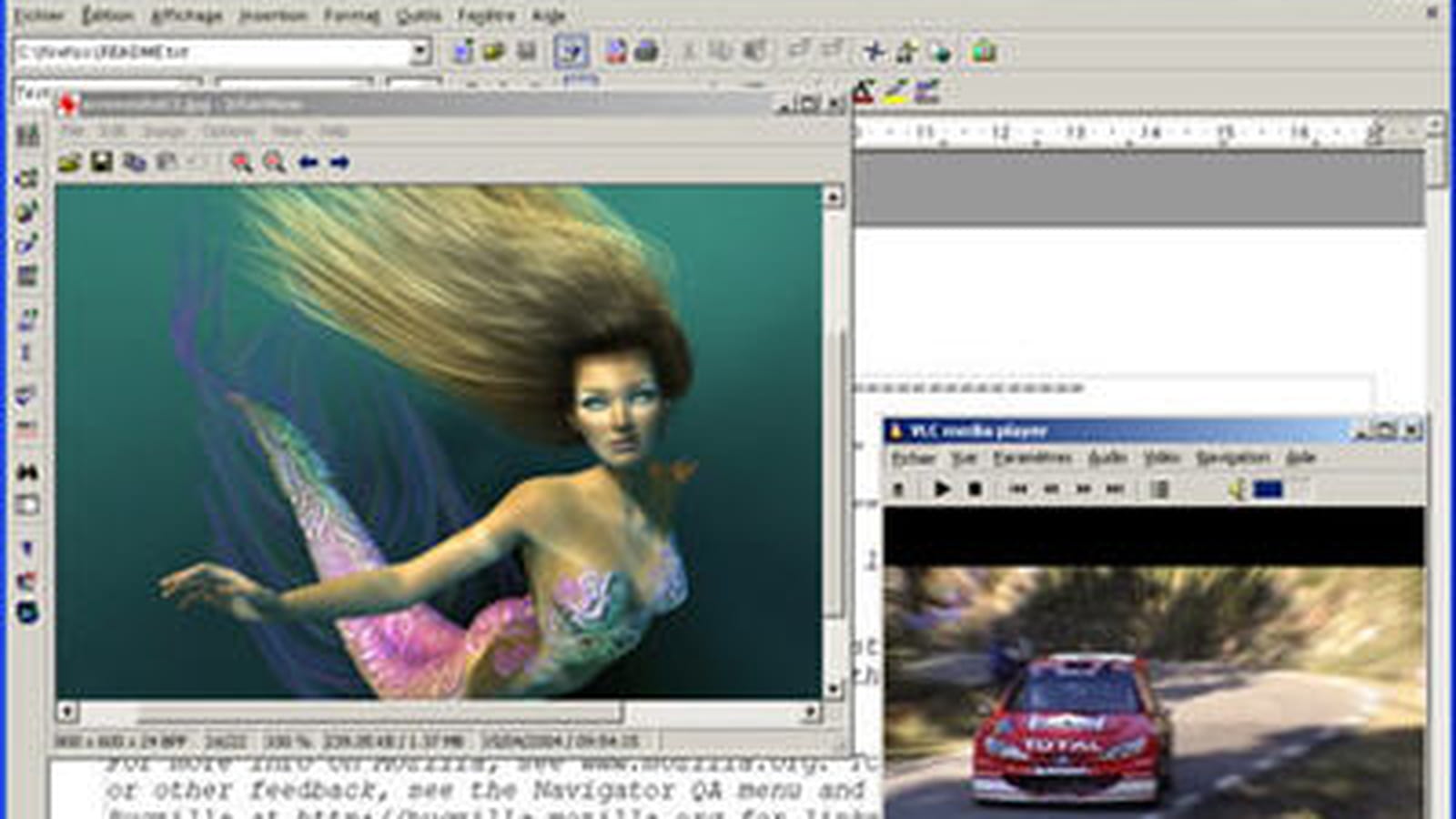
Task: Click the Eject button in VLC toolbar
Action: click(x=898, y=490)
